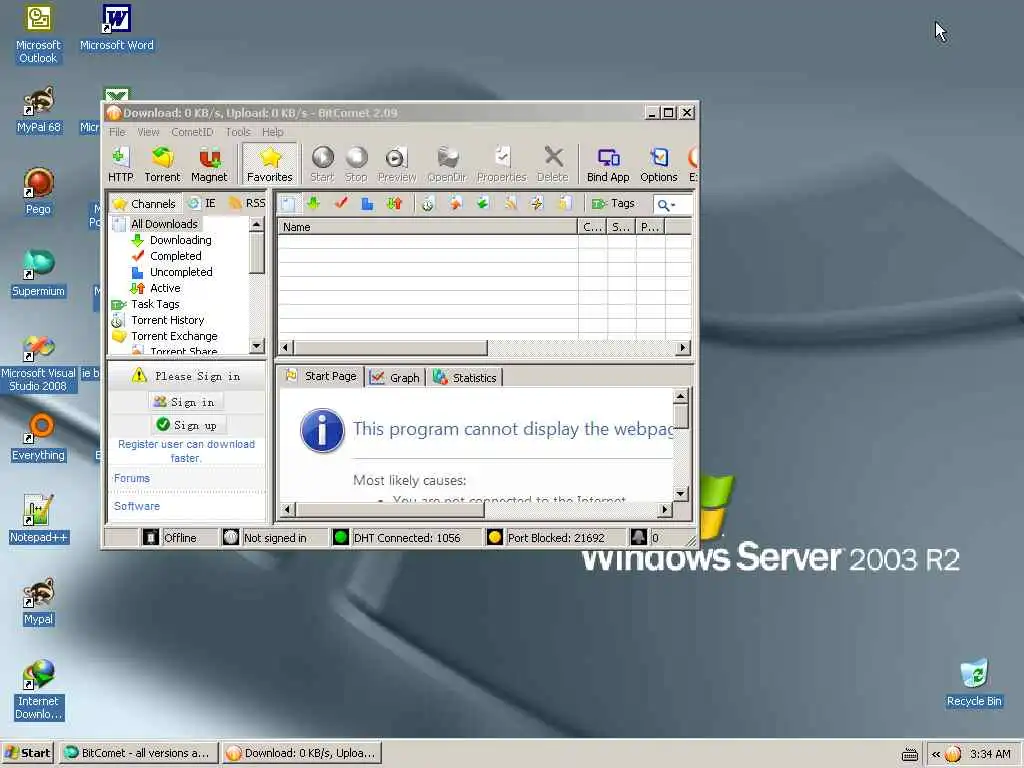Open a Torrent file via toolbar
Screen dimensions: 1024x768
[162, 164]
